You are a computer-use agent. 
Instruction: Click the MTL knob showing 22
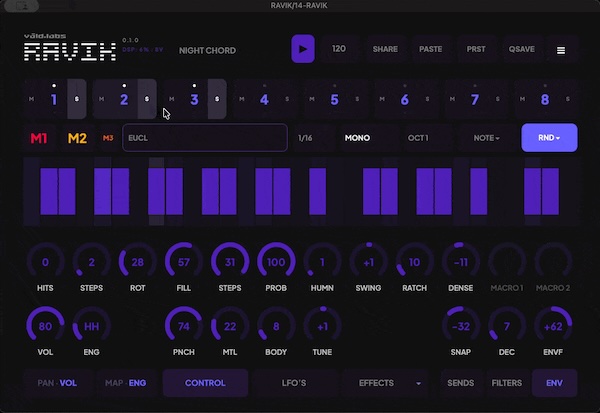pos(230,326)
